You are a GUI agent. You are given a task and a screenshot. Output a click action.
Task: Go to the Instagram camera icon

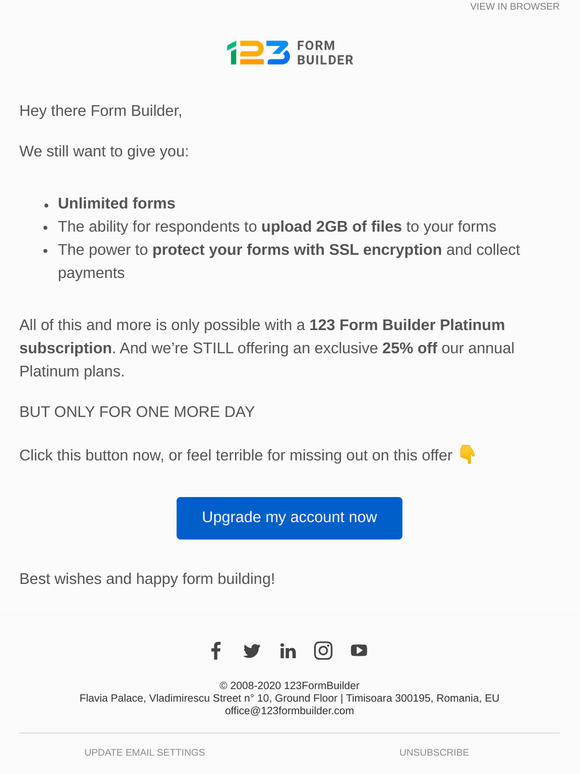coord(323,651)
